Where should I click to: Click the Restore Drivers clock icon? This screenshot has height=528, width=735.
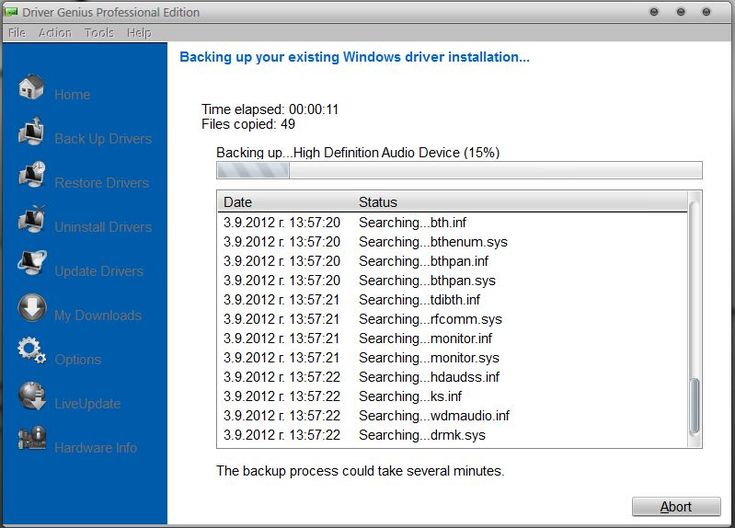31,175
